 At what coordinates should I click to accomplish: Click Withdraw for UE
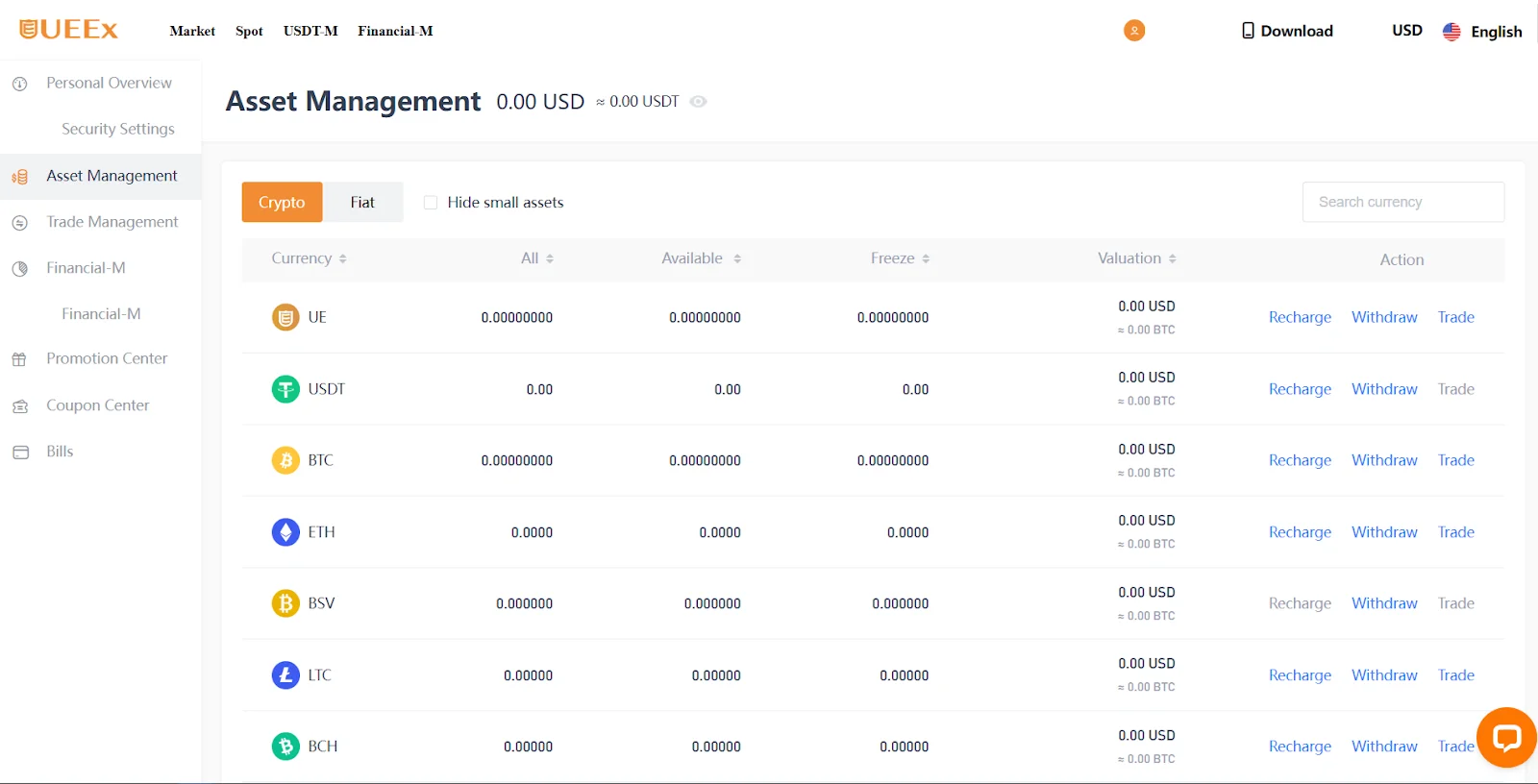point(1384,317)
